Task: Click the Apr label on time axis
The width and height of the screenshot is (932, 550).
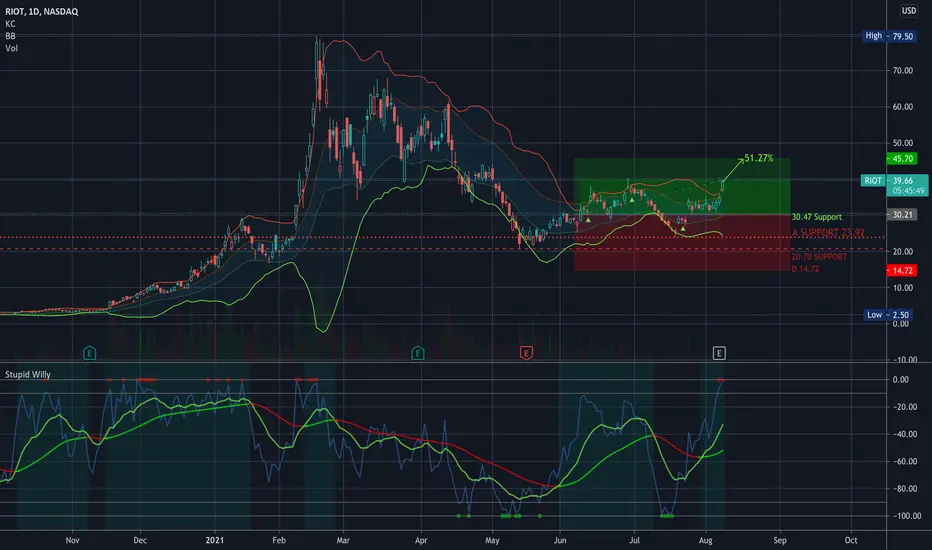Action: (x=421, y=540)
